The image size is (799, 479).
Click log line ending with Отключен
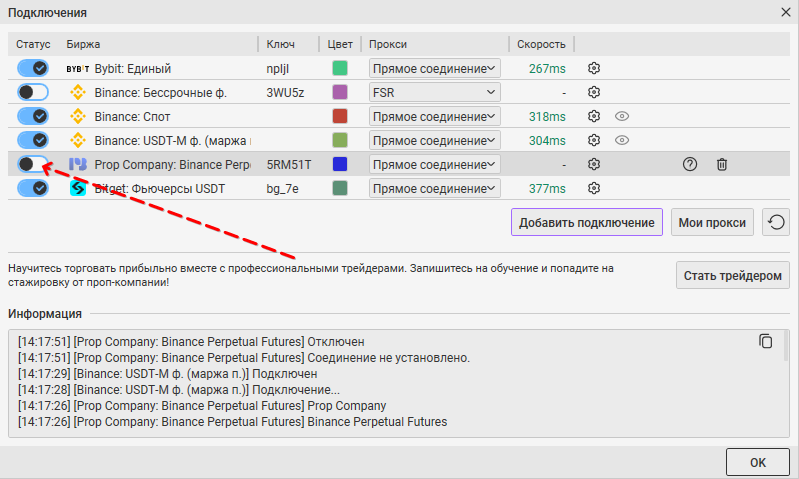[191, 341]
